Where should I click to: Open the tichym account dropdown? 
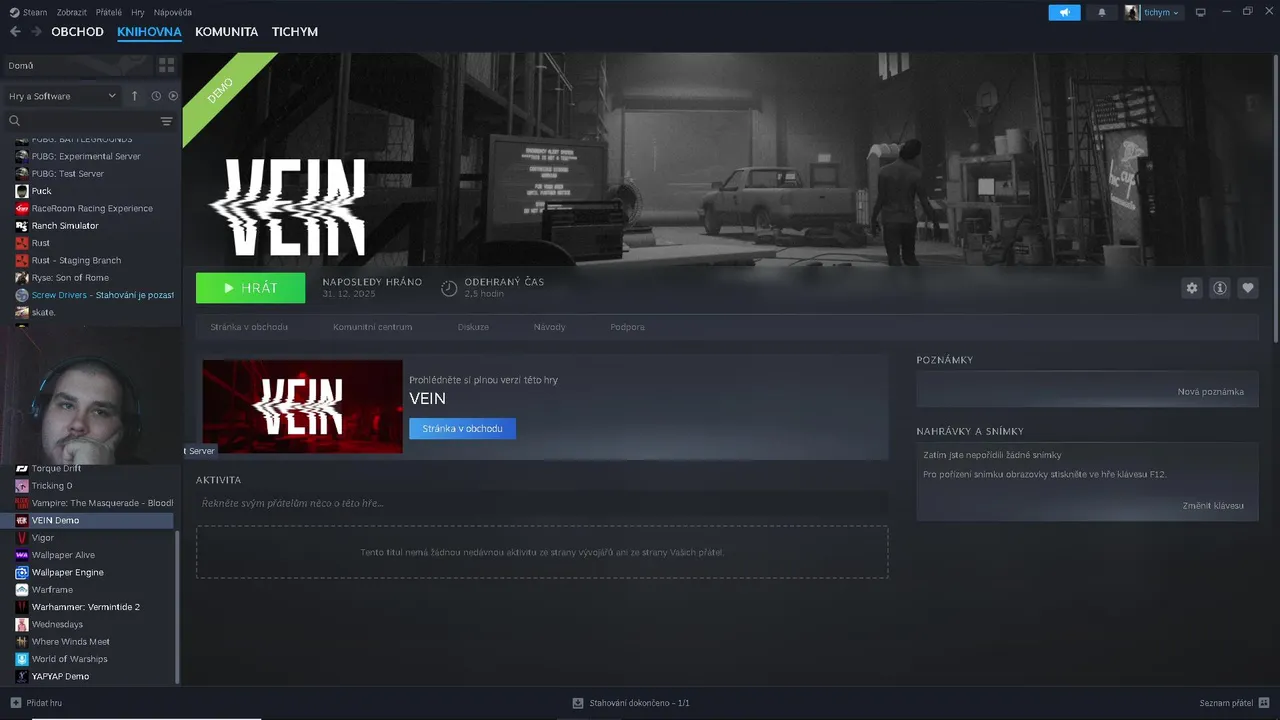click(1153, 12)
